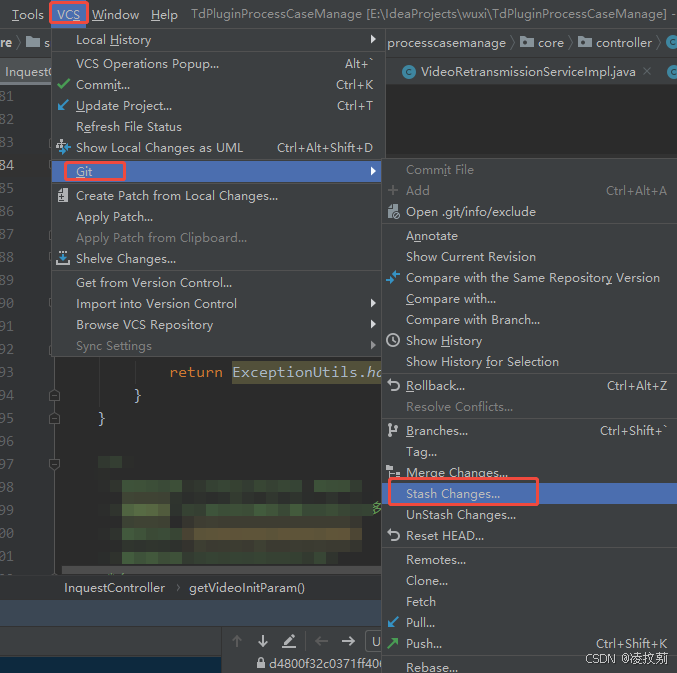Click Create Patch from Local Changes icon
677x673 pixels.
pyautogui.click(x=63, y=196)
